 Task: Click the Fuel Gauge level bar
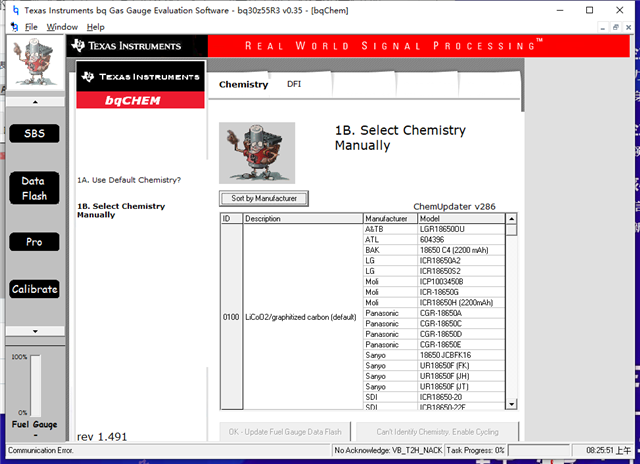point(36,386)
